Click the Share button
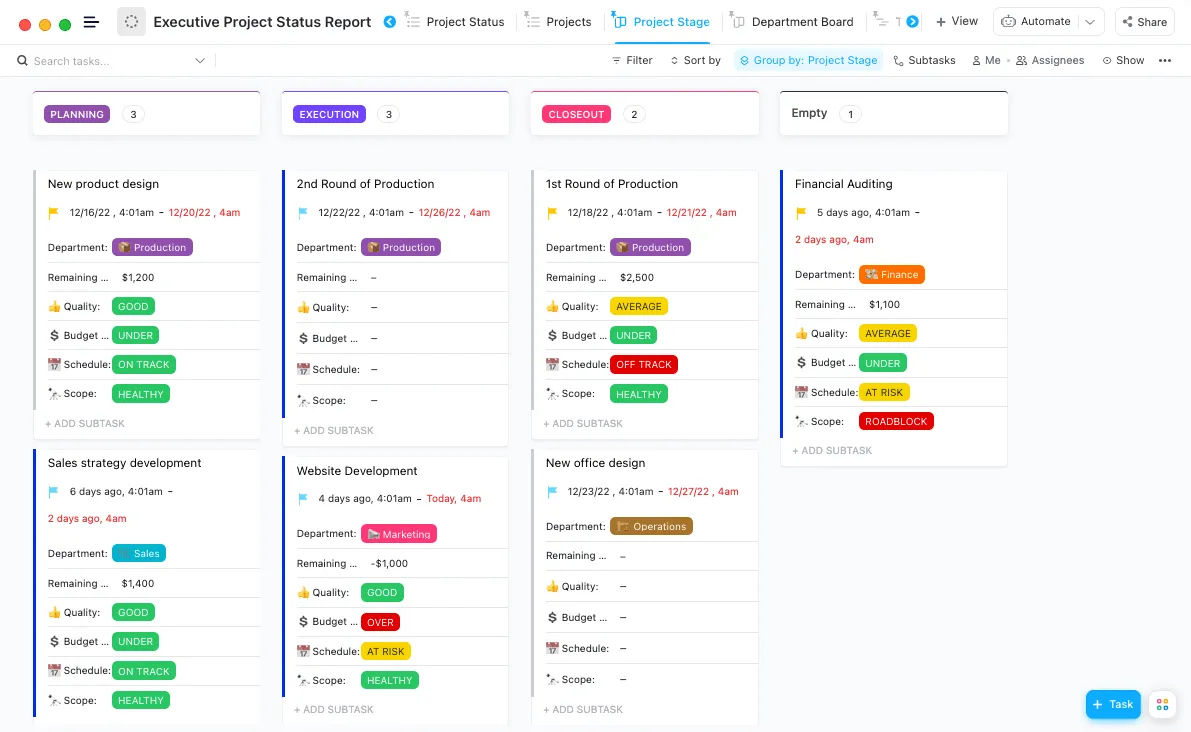The height and width of the screenshot is (732, 1191). (1145, 22)
